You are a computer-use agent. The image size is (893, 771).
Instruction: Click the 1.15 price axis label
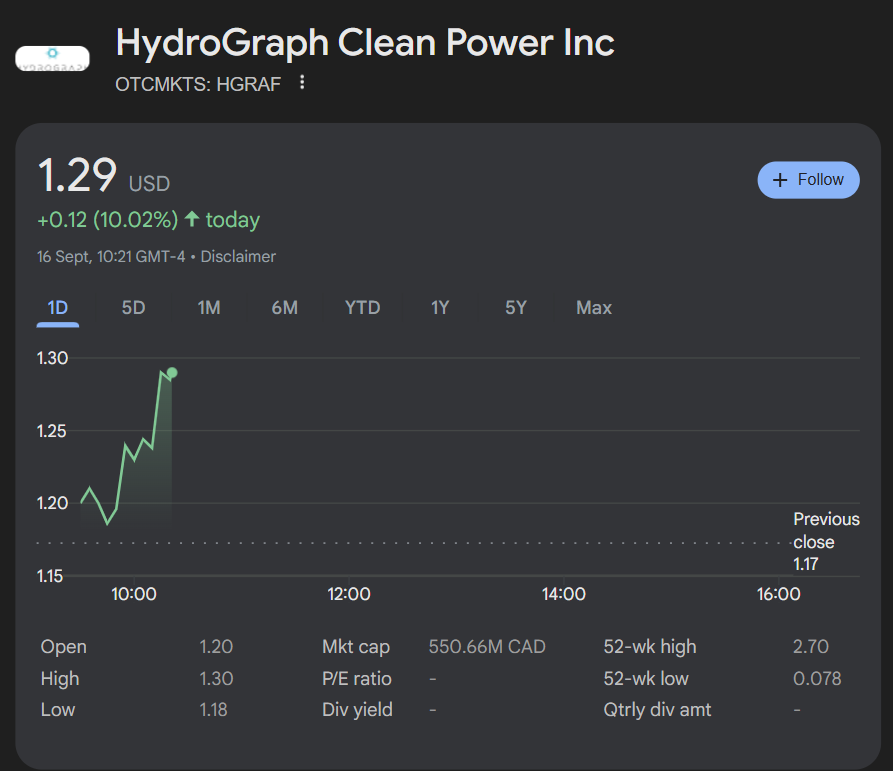click(50, 576)
